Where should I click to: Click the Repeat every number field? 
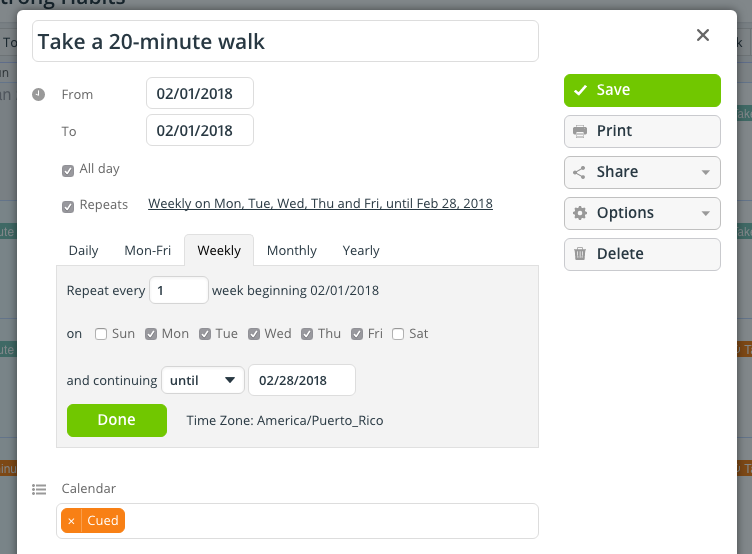coord(179,290)
